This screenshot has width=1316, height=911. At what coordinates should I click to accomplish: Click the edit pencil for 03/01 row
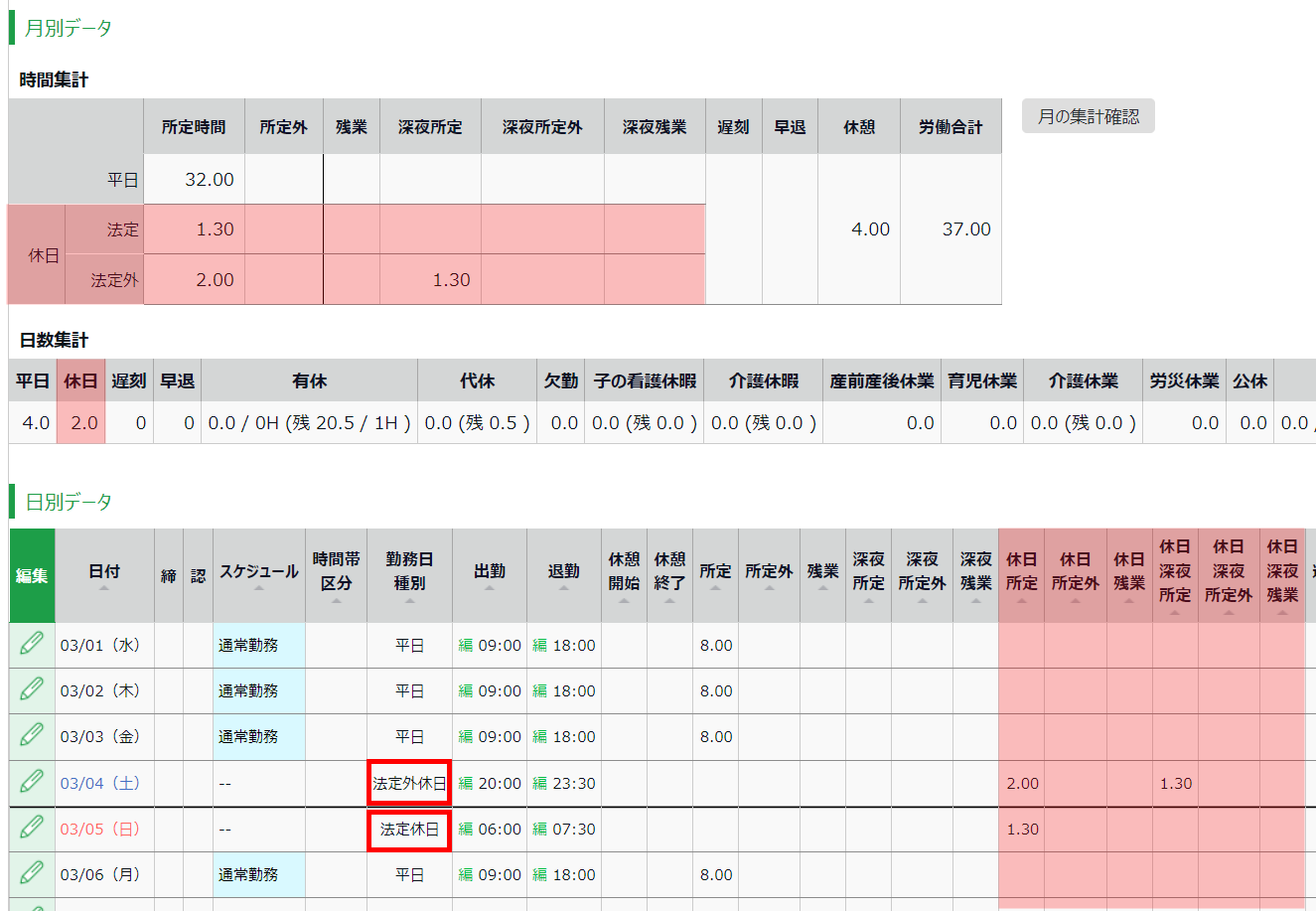[x=32, y=645]
